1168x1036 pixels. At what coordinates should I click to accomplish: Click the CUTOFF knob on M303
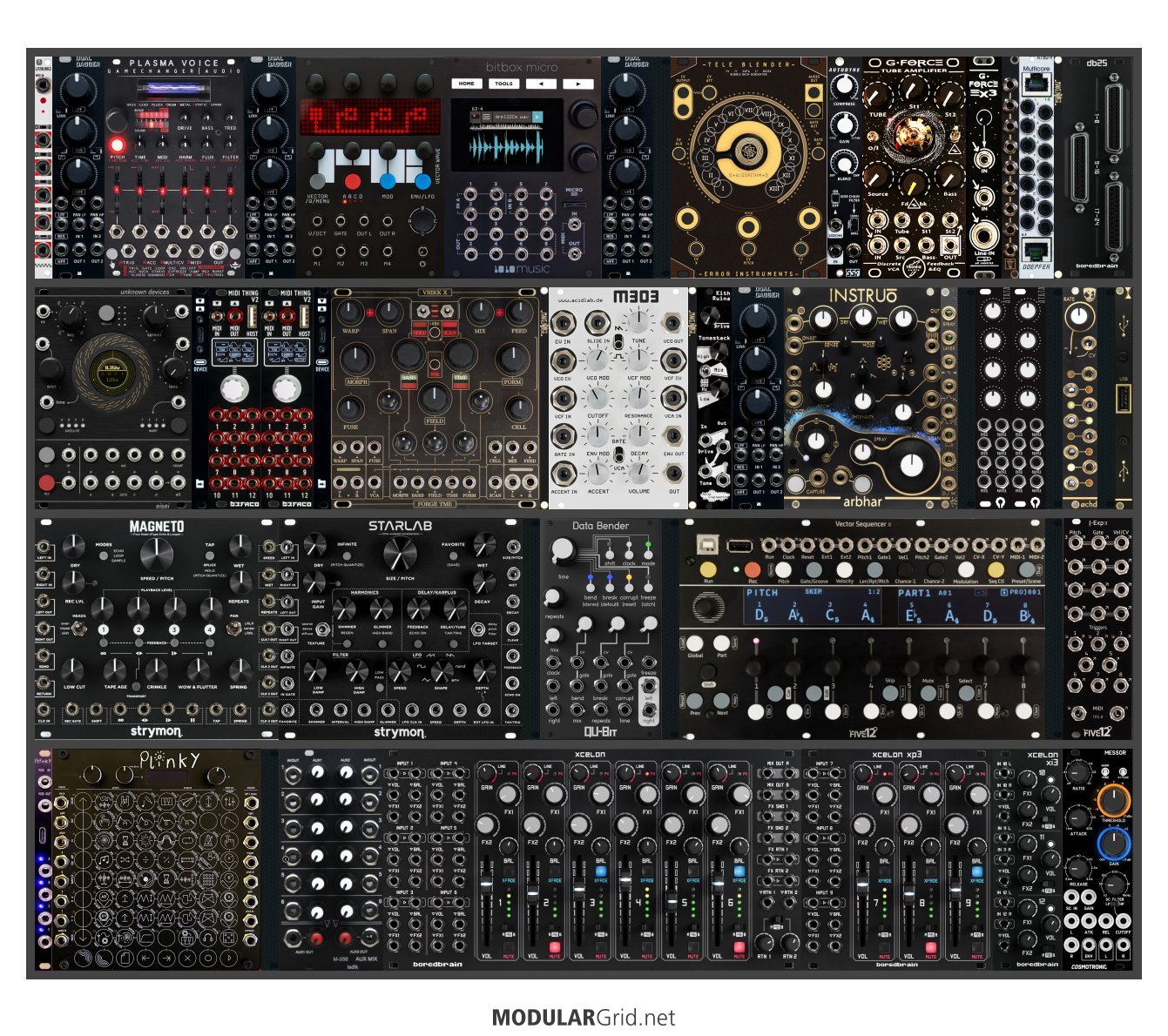point(598,397)
